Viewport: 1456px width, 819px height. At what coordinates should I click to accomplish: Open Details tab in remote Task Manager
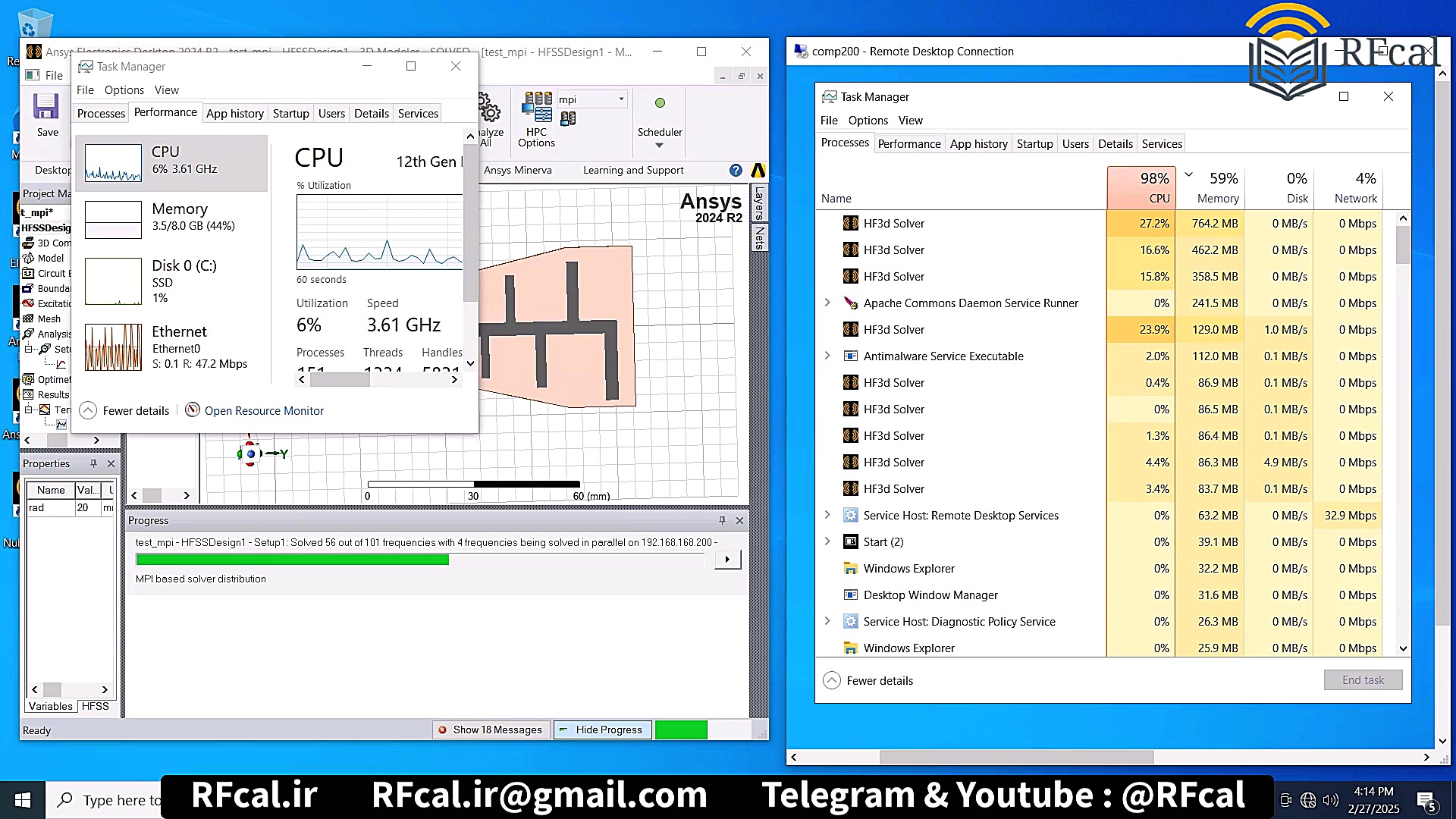1115,143
